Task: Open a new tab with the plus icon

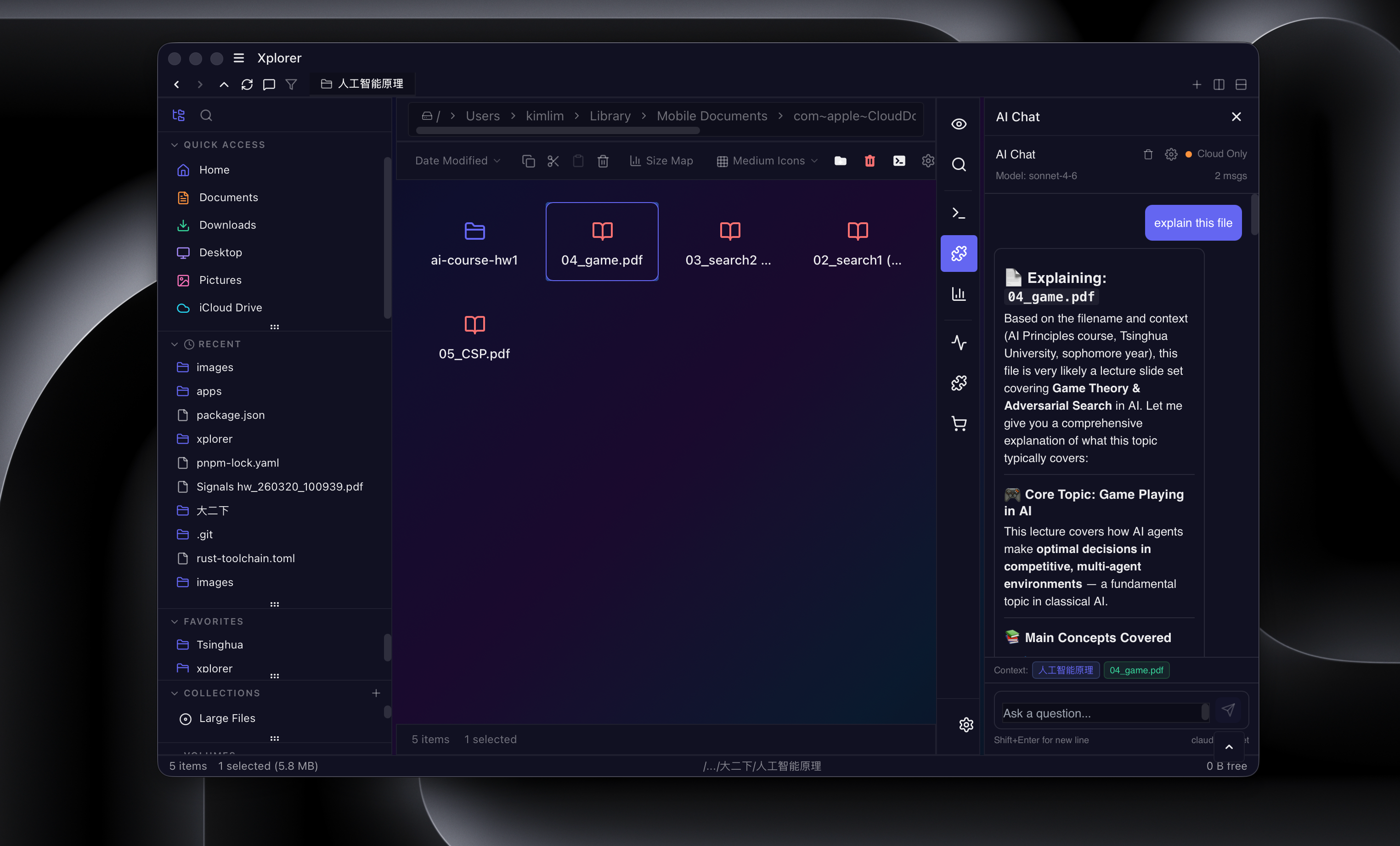Action: pyautogui.click(x=1197, y=84)
